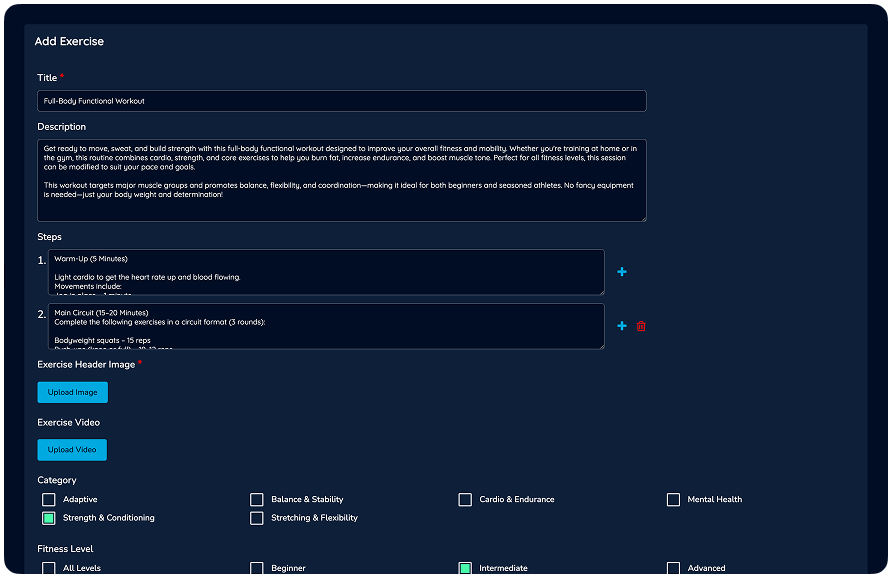Select the Beginner fitness level checkbox
Viewport: 892px width, 578px height.
pyautogui.click(x=257, y=568)
